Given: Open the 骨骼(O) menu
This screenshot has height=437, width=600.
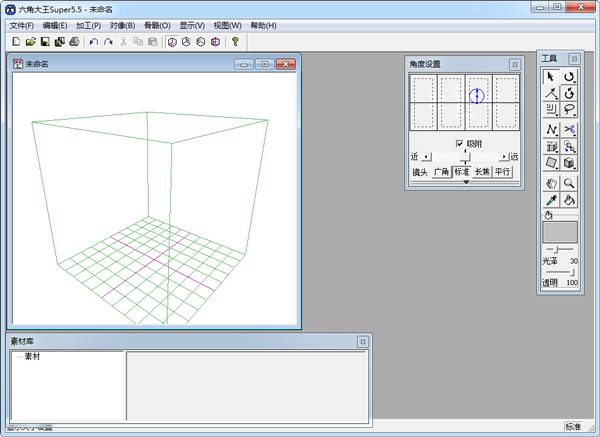Looking at the screenshot, I should click(157, 25).
